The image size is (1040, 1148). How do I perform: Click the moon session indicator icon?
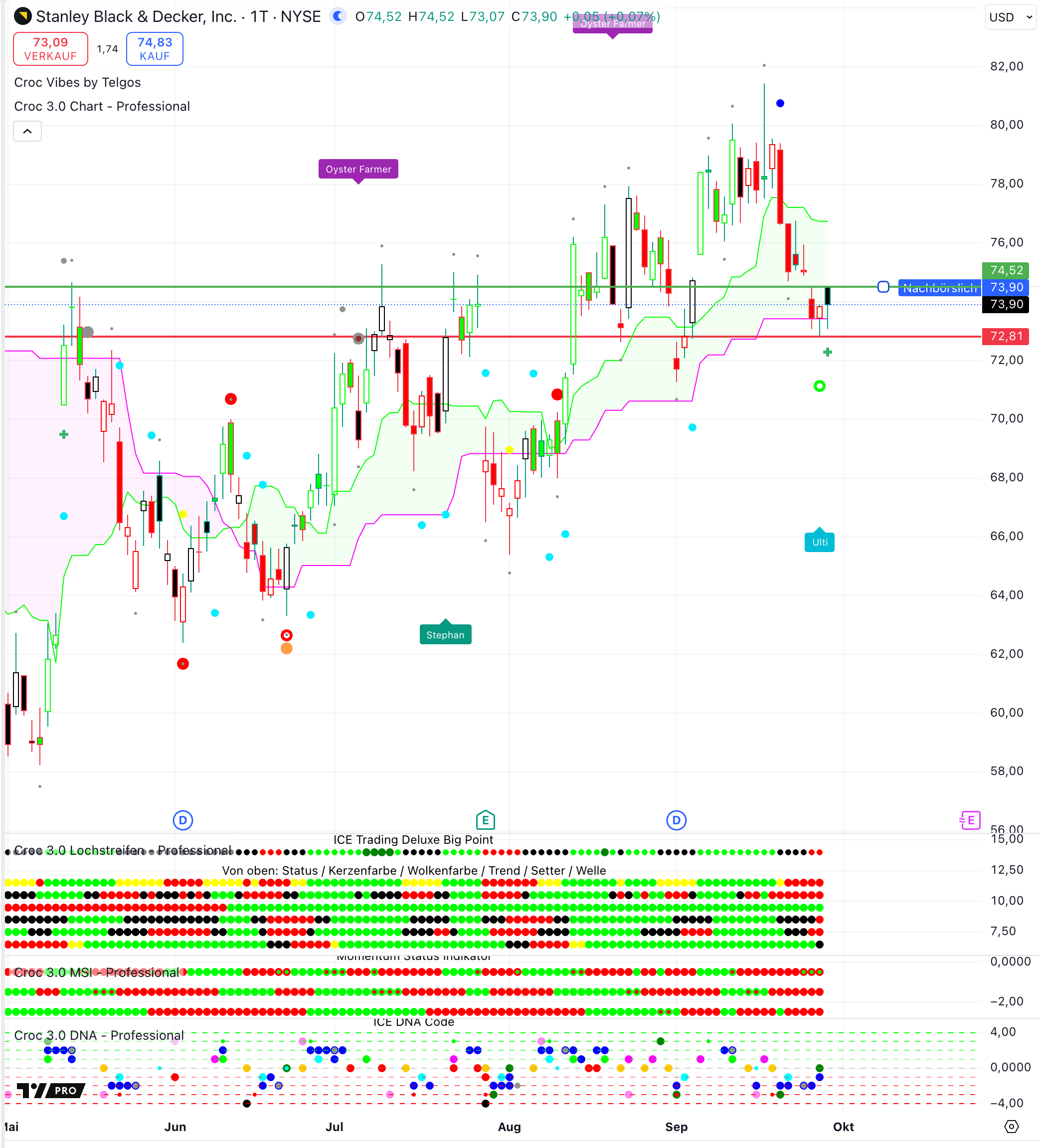coord(338,16)
